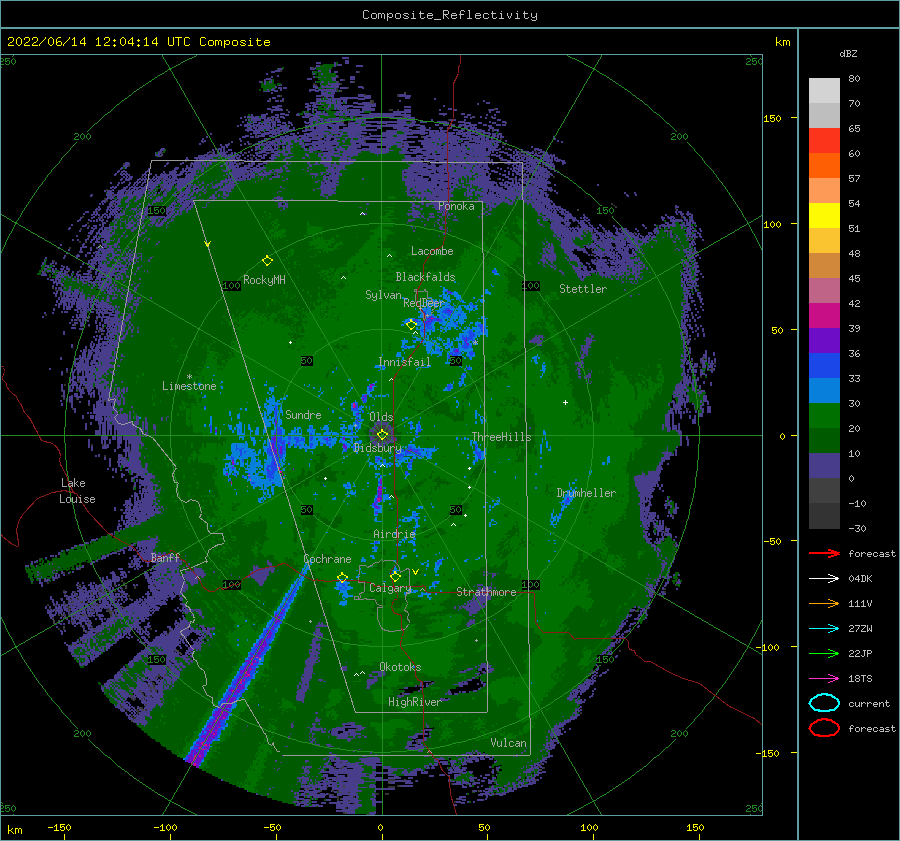Click the yellow diamond marker above RockyMH
The image size is (900, 841).
(267, 261)
